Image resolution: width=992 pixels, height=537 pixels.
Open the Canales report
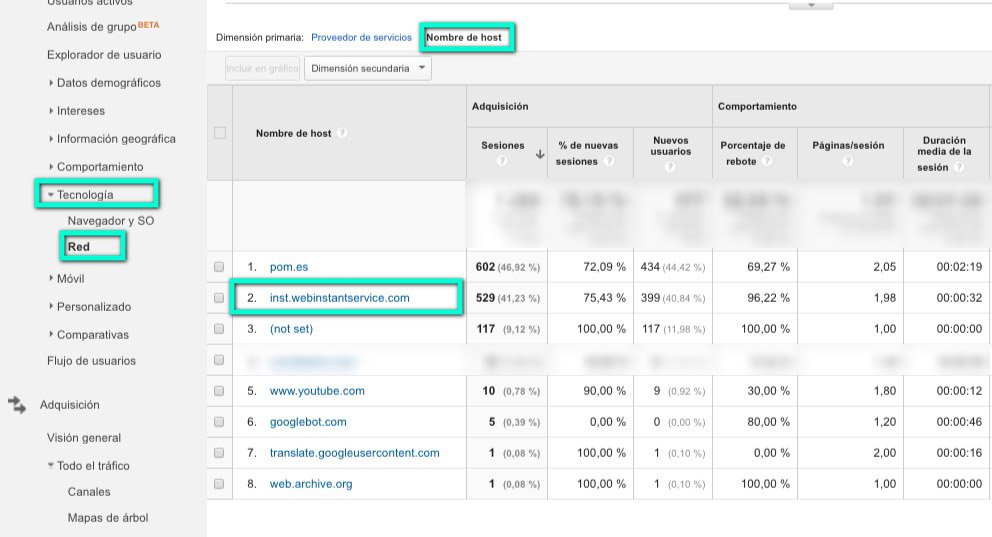(89, 491)
